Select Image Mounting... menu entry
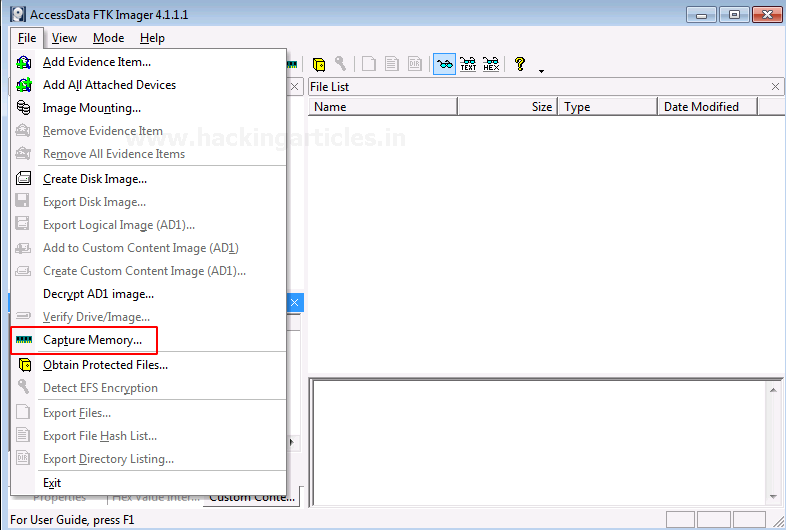Viewport: 786px width, 530px height. tap(149, 108)
